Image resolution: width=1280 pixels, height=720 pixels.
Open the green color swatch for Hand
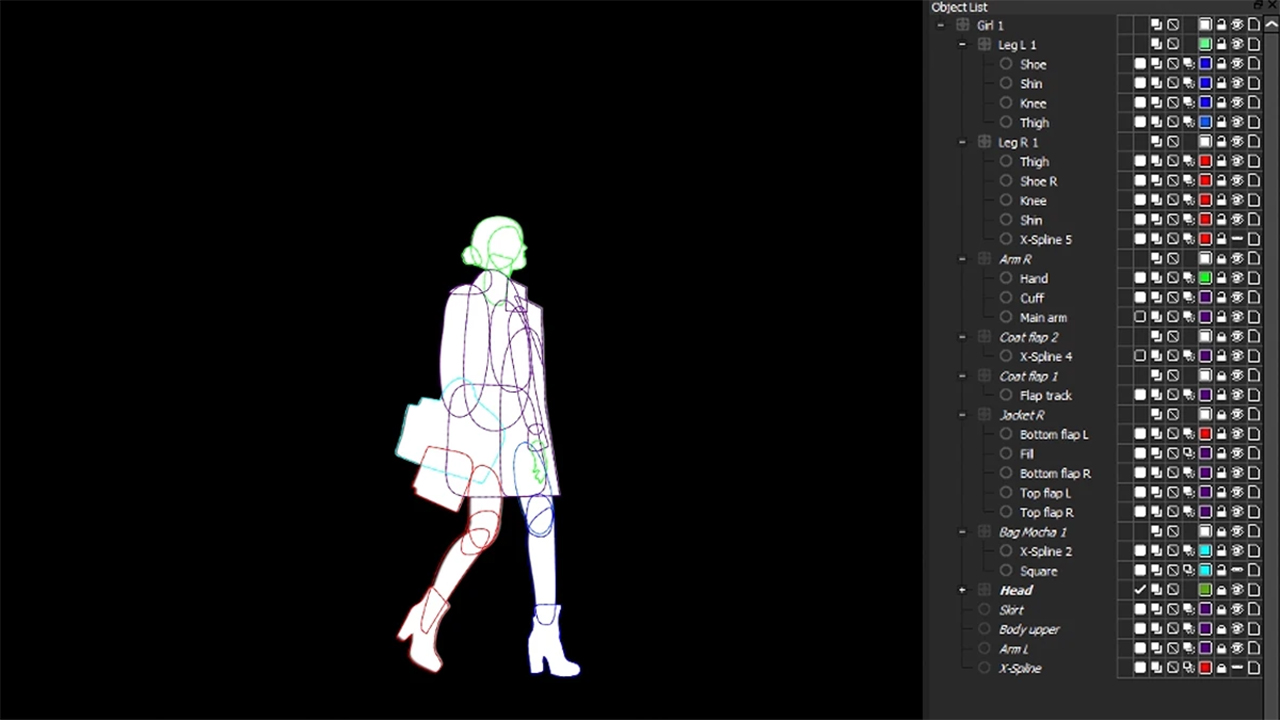pyautogui.click(x=1205, y=278)
